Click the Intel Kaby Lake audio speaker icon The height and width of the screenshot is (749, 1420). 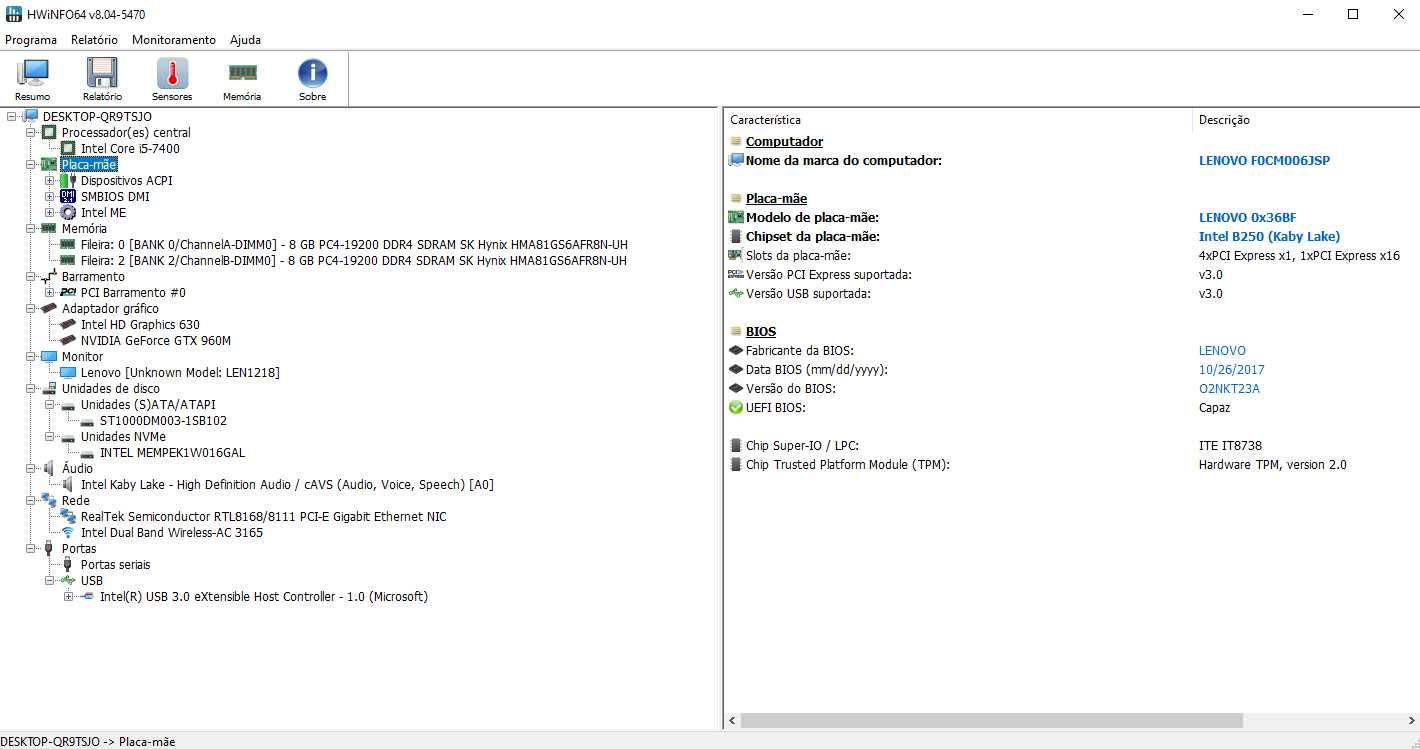tap(68, 485)
